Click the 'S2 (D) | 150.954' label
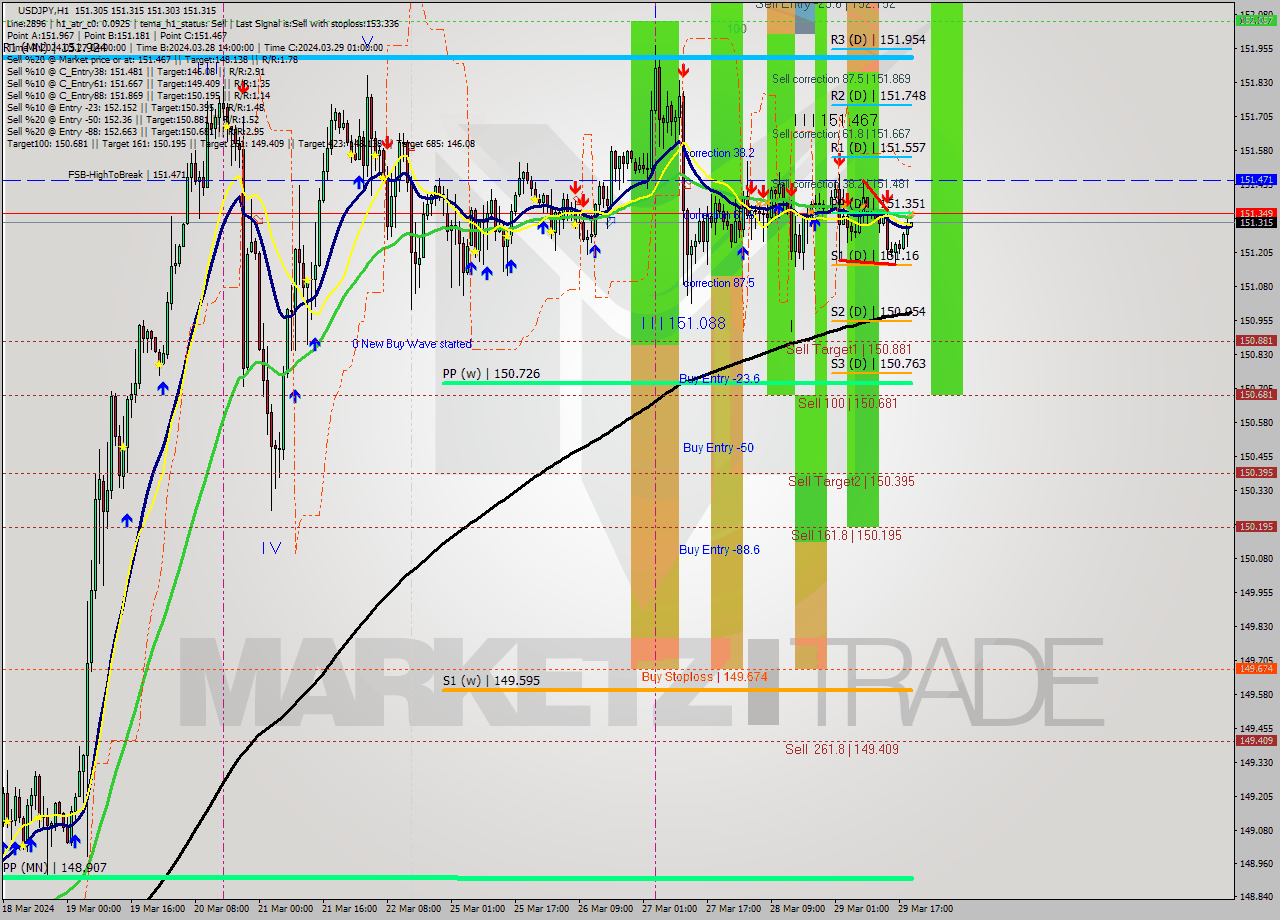 [x=878, y=312]
